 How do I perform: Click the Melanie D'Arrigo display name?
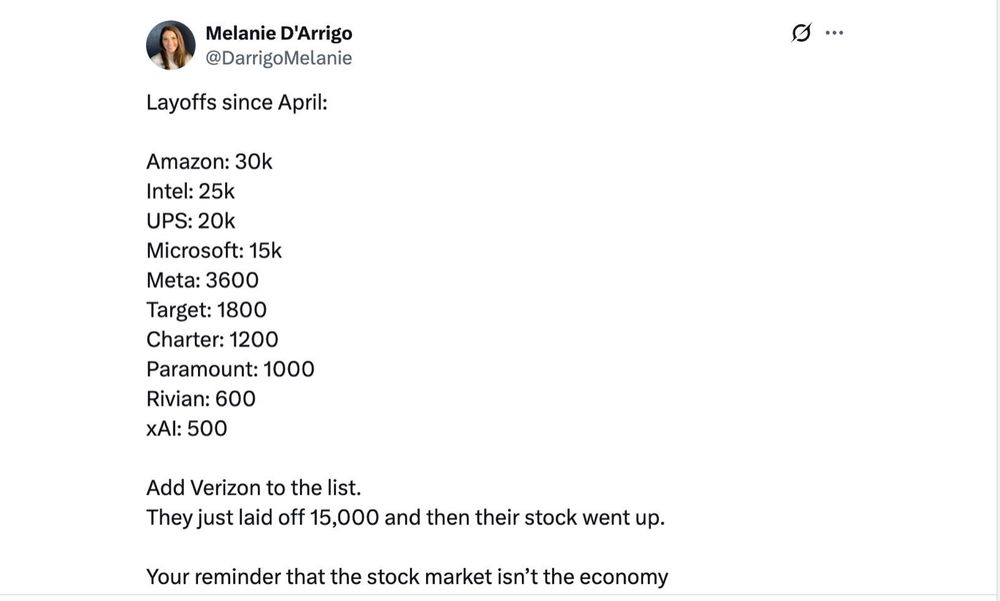click(278, 33)
